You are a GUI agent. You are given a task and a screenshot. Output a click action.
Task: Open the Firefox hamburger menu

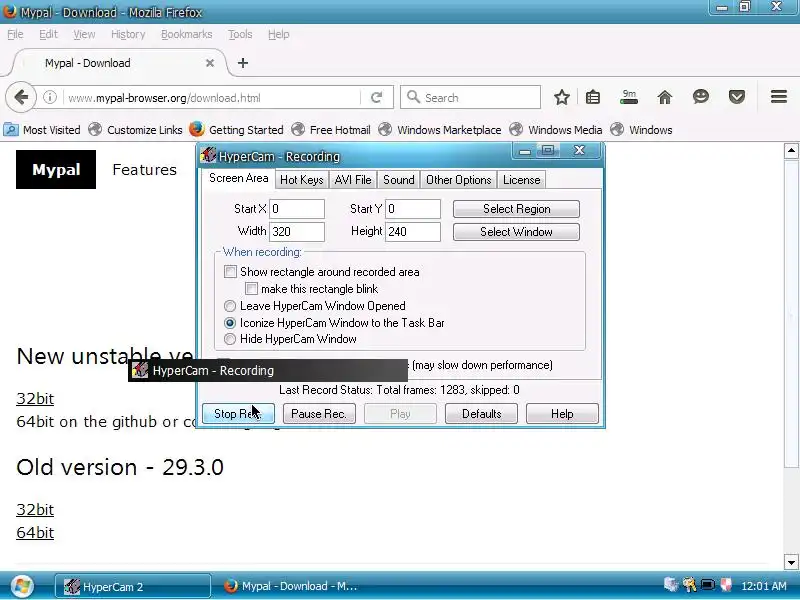point(779,97)
